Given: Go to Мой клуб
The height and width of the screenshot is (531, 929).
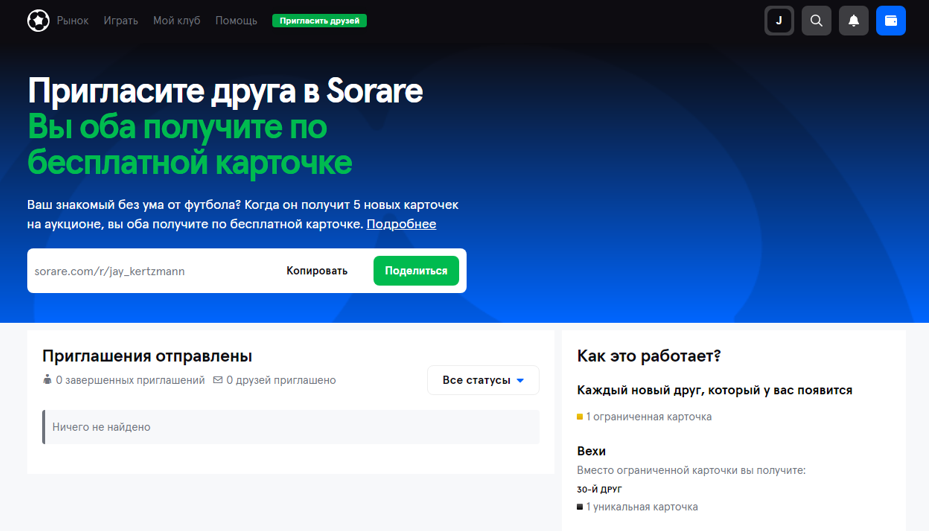Looking at the screenshot, I should coord(177,21).
